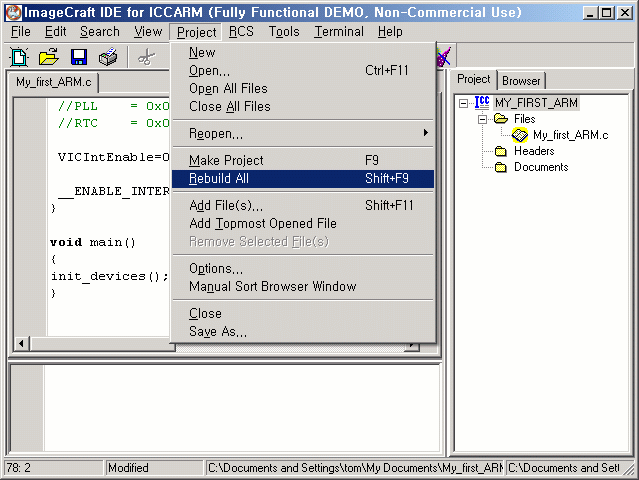This screenshot has width=639, height=480.
Task: Collapse the Files folder node
Action: 483,119
